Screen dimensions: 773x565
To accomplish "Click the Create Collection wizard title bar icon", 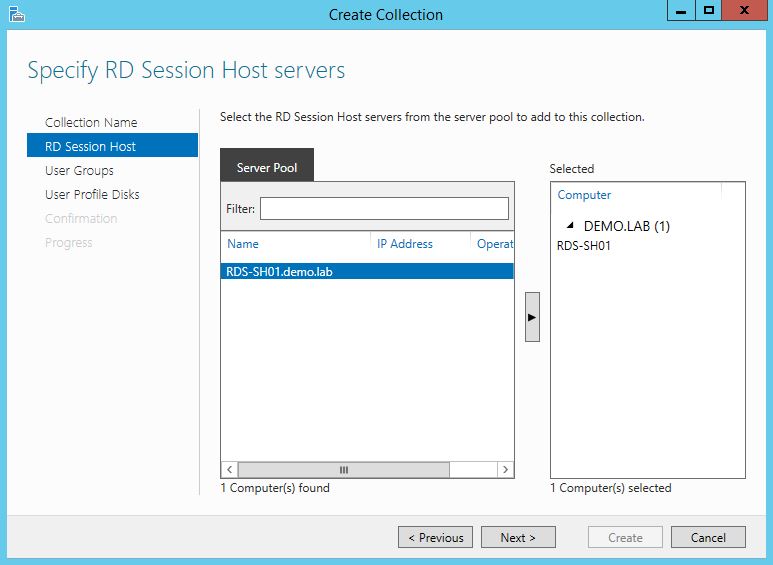I will (x=16, y=14).
